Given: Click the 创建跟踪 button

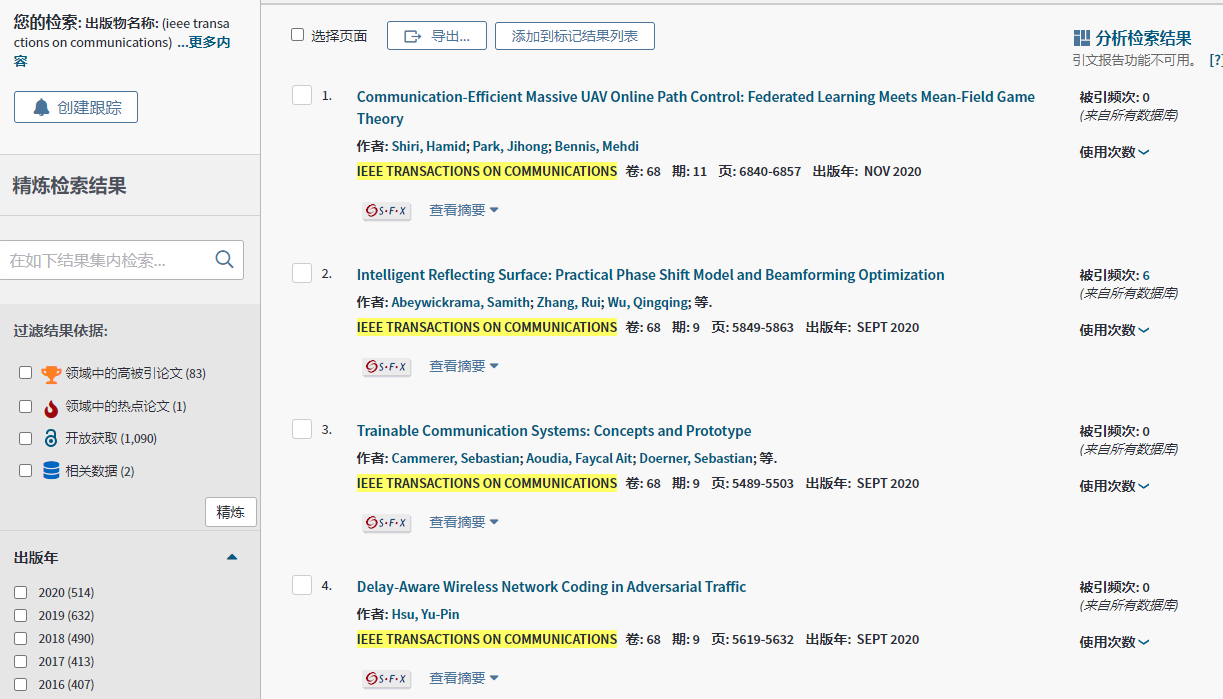Looking at the screenshot, I should coord(76,107).
